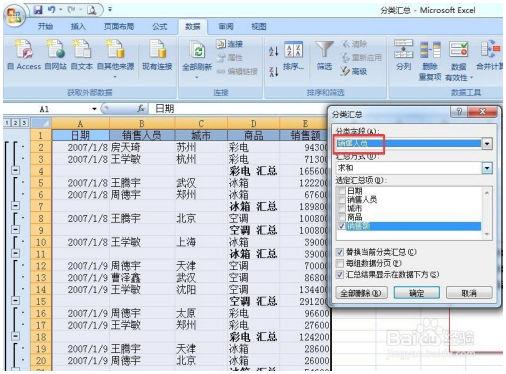Show outline level 1
The image size is (506, 374).
[x=7, y=123]
